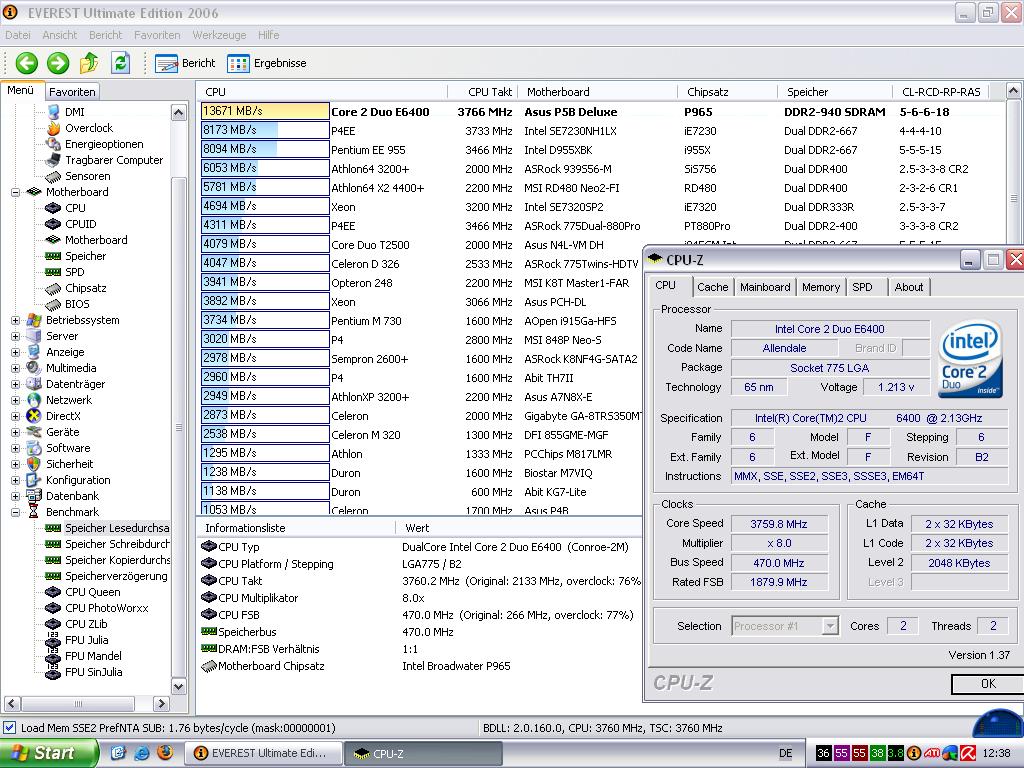
Task: Click the tree panel scroll down arrow
Action: pyautogui.click(x=179, y=687)
